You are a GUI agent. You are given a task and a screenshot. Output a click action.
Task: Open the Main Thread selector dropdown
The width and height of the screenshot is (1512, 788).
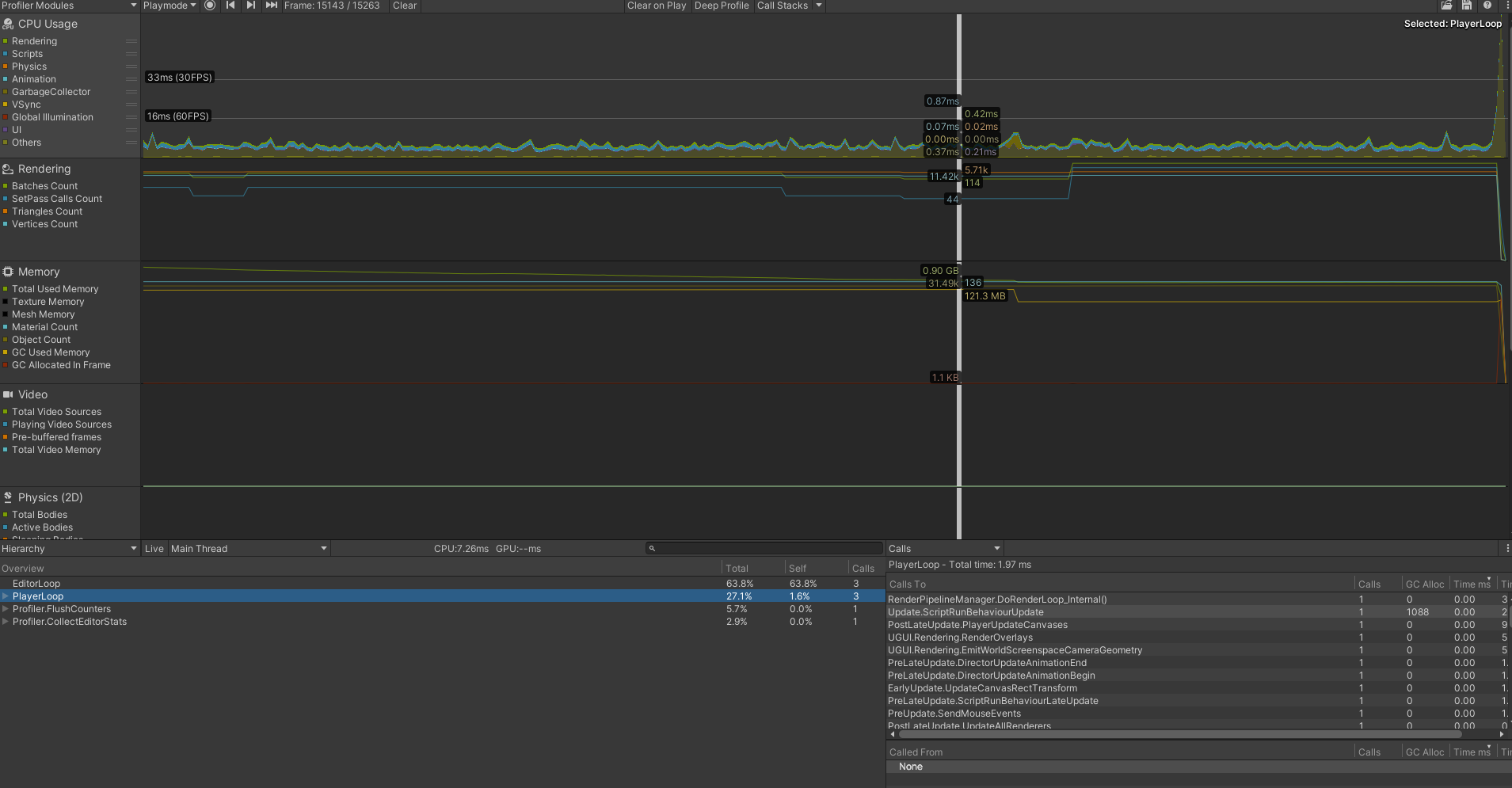click(249, 548)
